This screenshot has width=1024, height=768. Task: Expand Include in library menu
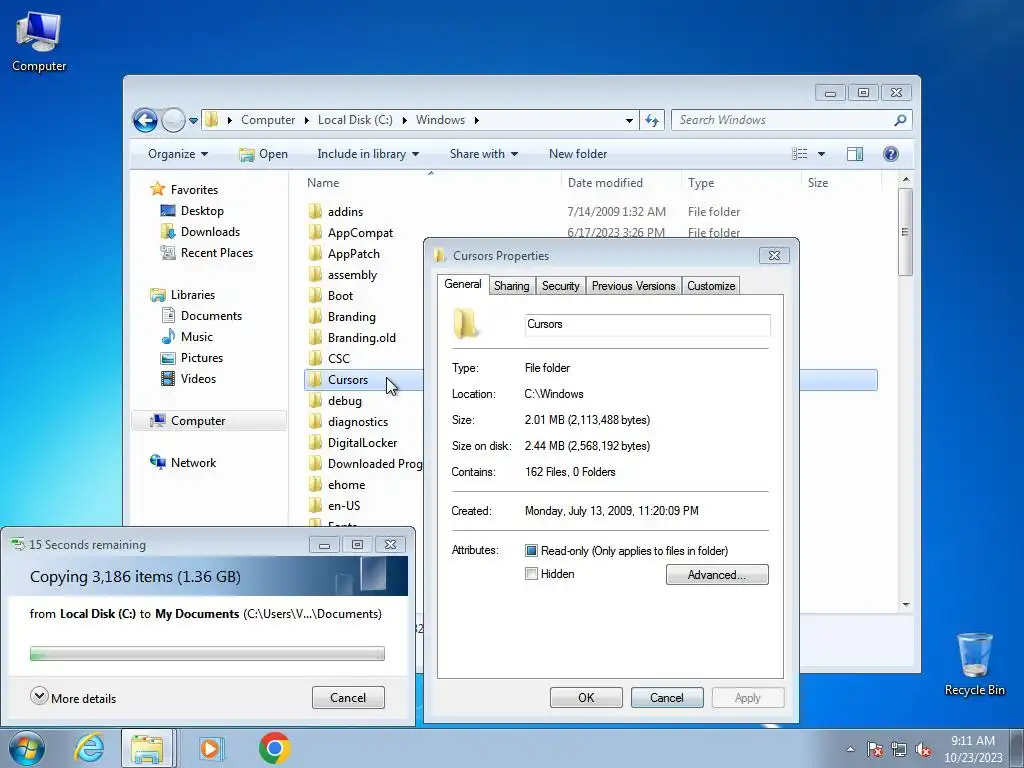[368, 154]
